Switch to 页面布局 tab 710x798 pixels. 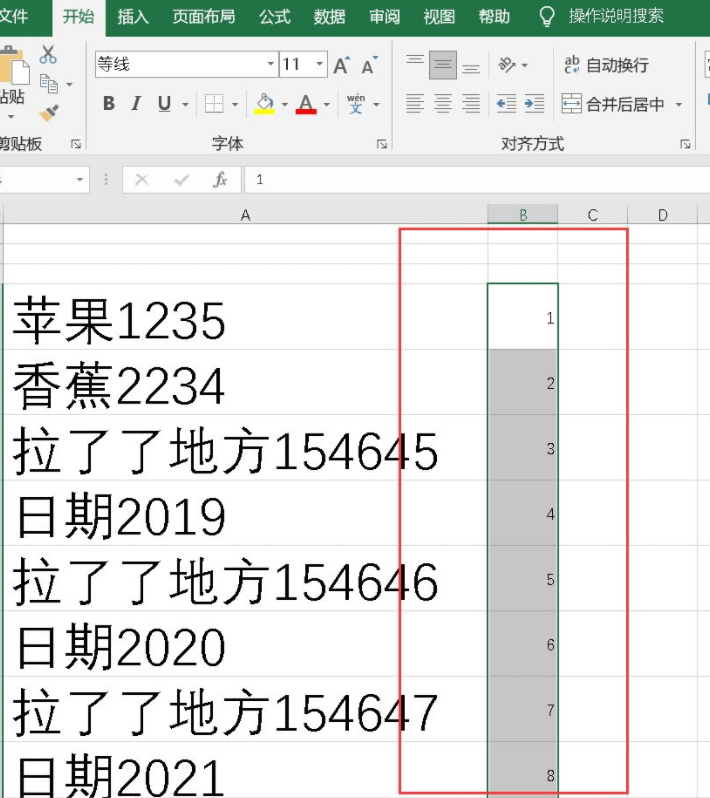click(x=204, y=17)
